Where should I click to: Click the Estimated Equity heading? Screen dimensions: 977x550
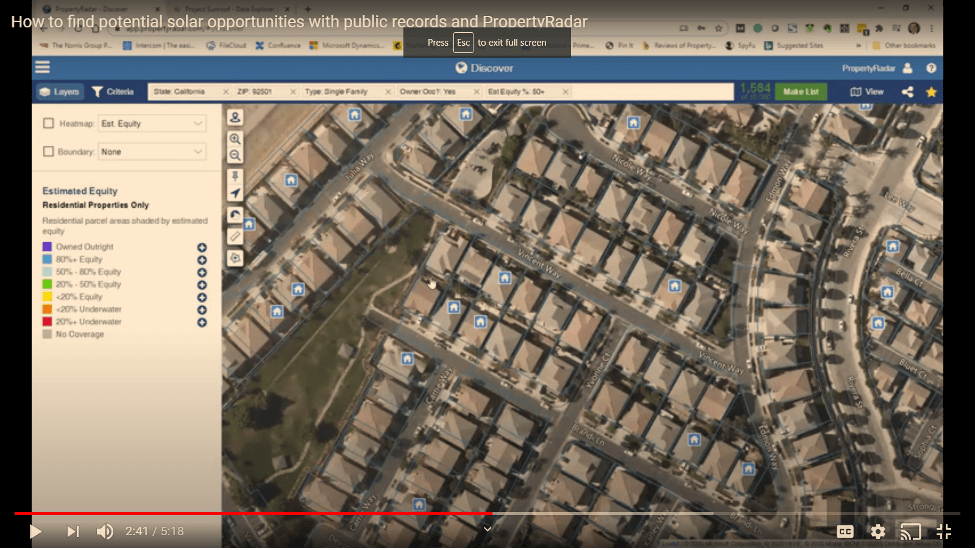(x=80, y=191)
